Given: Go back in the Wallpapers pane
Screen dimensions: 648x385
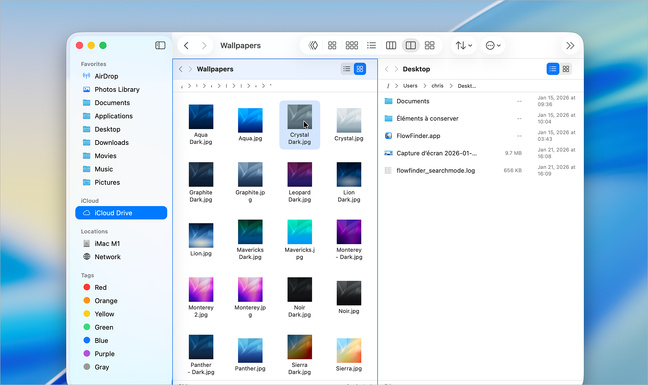Looking at the screenshot, I should point(181,69).
